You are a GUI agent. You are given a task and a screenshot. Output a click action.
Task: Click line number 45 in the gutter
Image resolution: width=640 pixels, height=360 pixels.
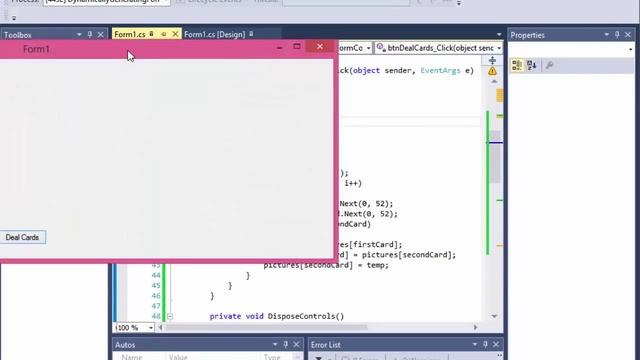coord(156,286)
